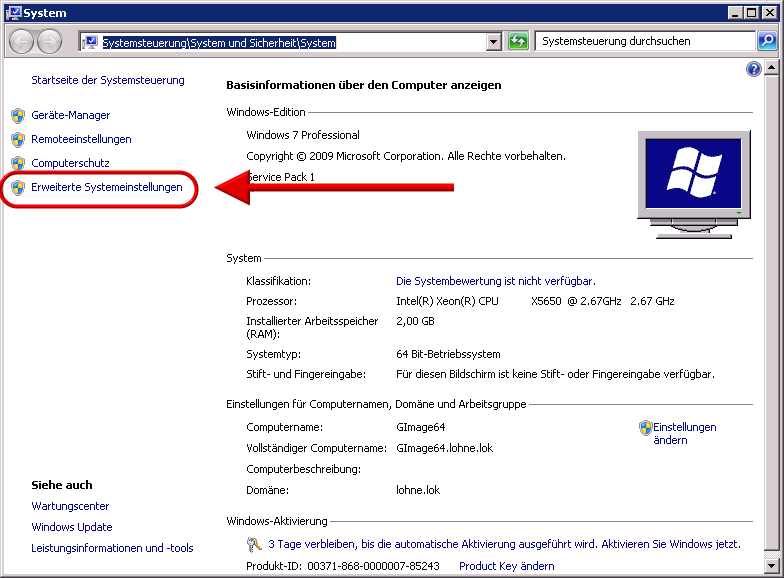Click the shield icon beside Einstellungen ändern
The height and width of the screenshot is (578, 784).
645,428
